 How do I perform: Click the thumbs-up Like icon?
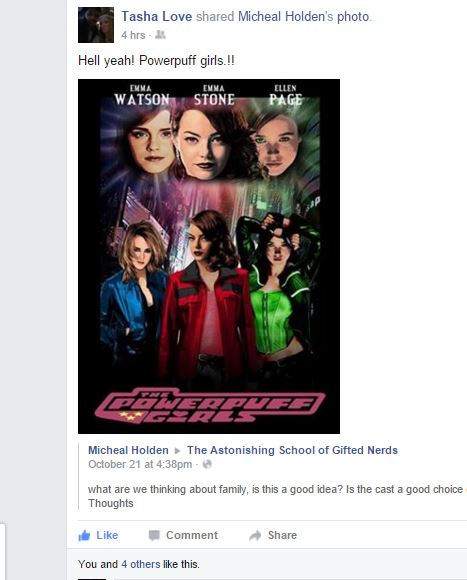click(84, 535)
